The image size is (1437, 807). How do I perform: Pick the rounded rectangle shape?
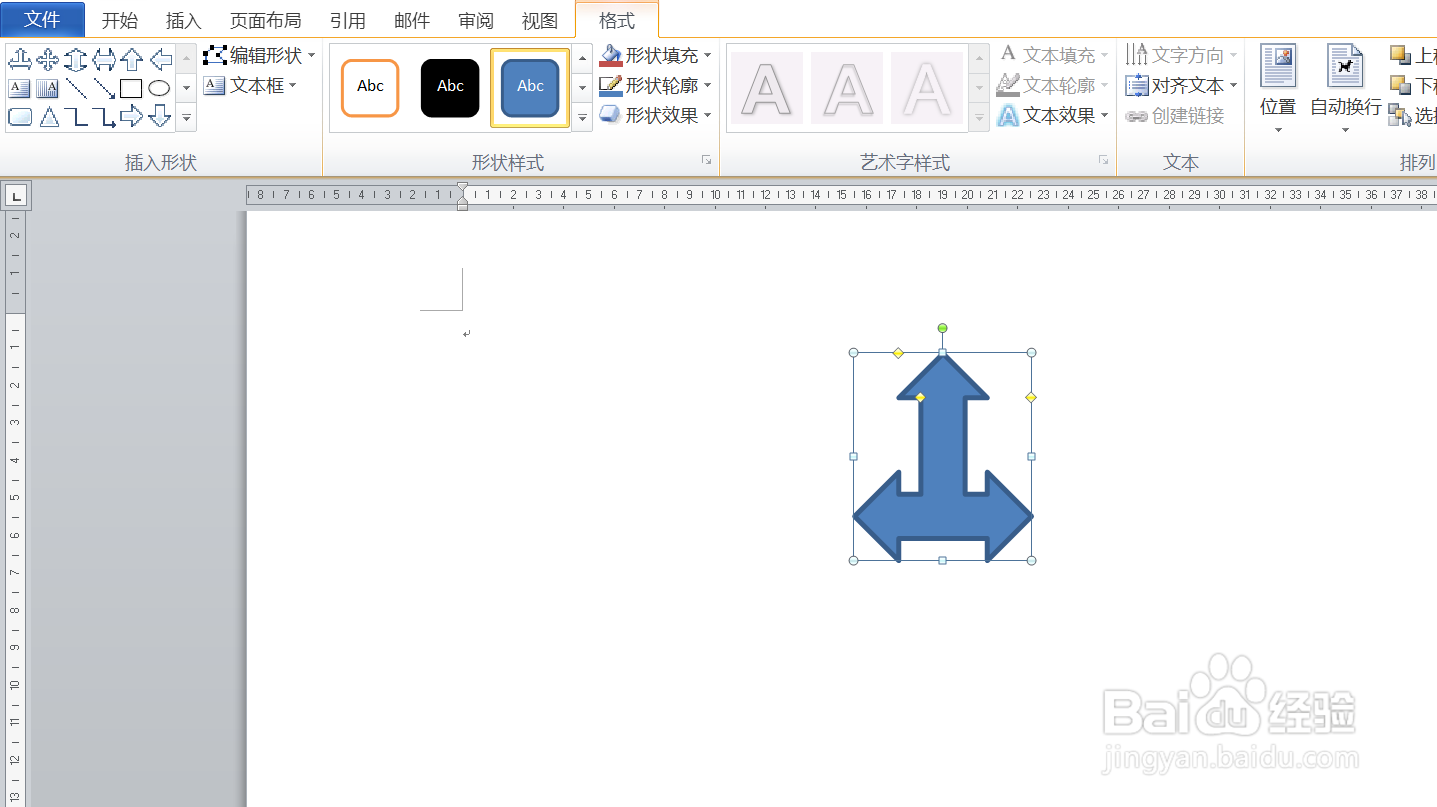[x=19, y=117]
